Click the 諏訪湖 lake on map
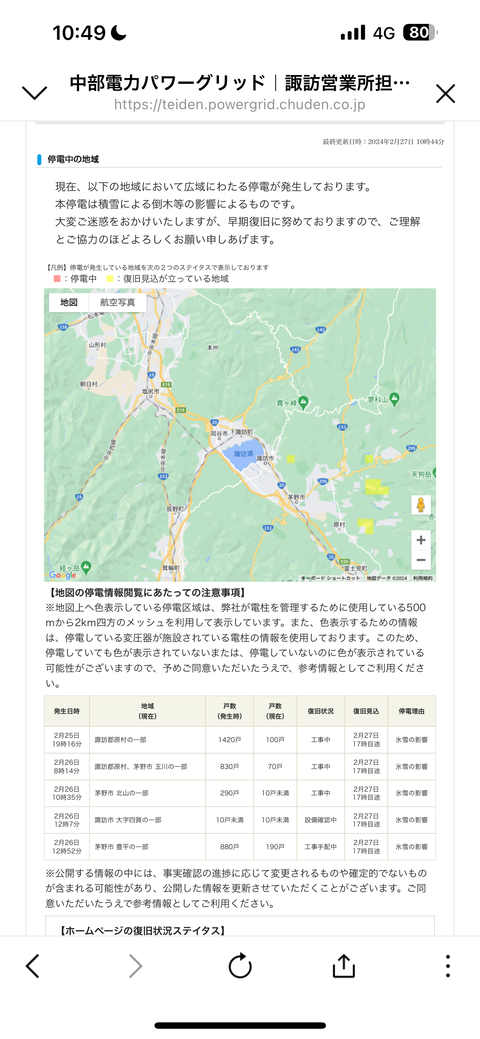 point(239,457)
